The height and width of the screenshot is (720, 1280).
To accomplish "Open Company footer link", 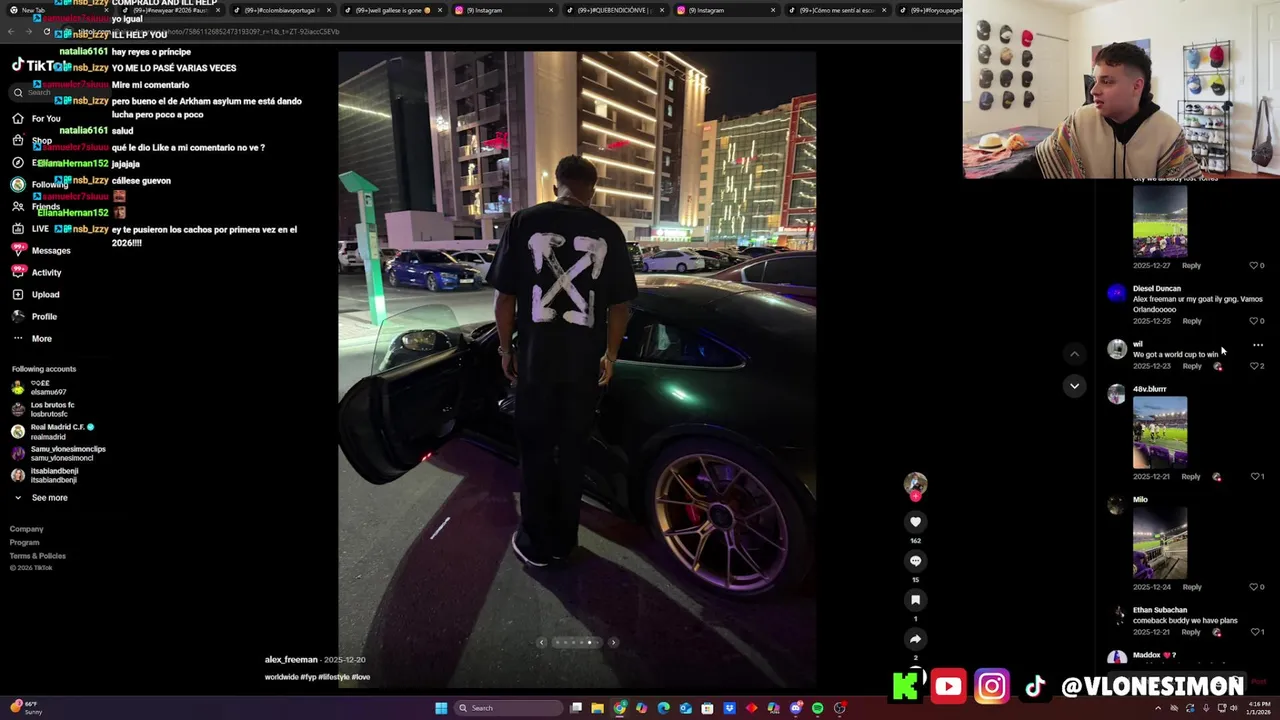I will click(x=26, y=529).
